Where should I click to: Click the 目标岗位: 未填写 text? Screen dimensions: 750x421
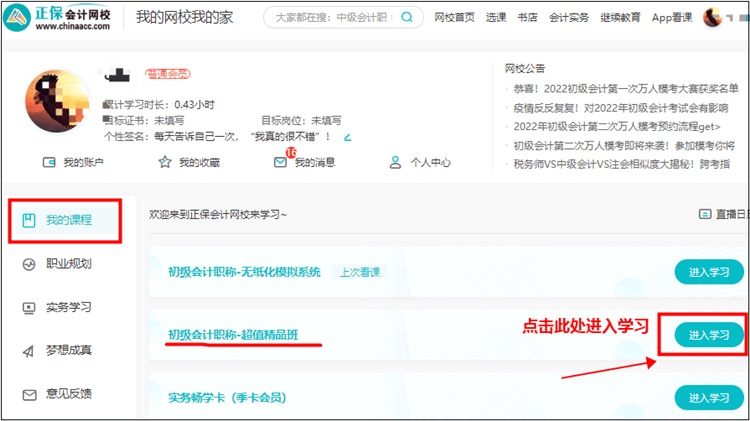(x=301, y=121)
